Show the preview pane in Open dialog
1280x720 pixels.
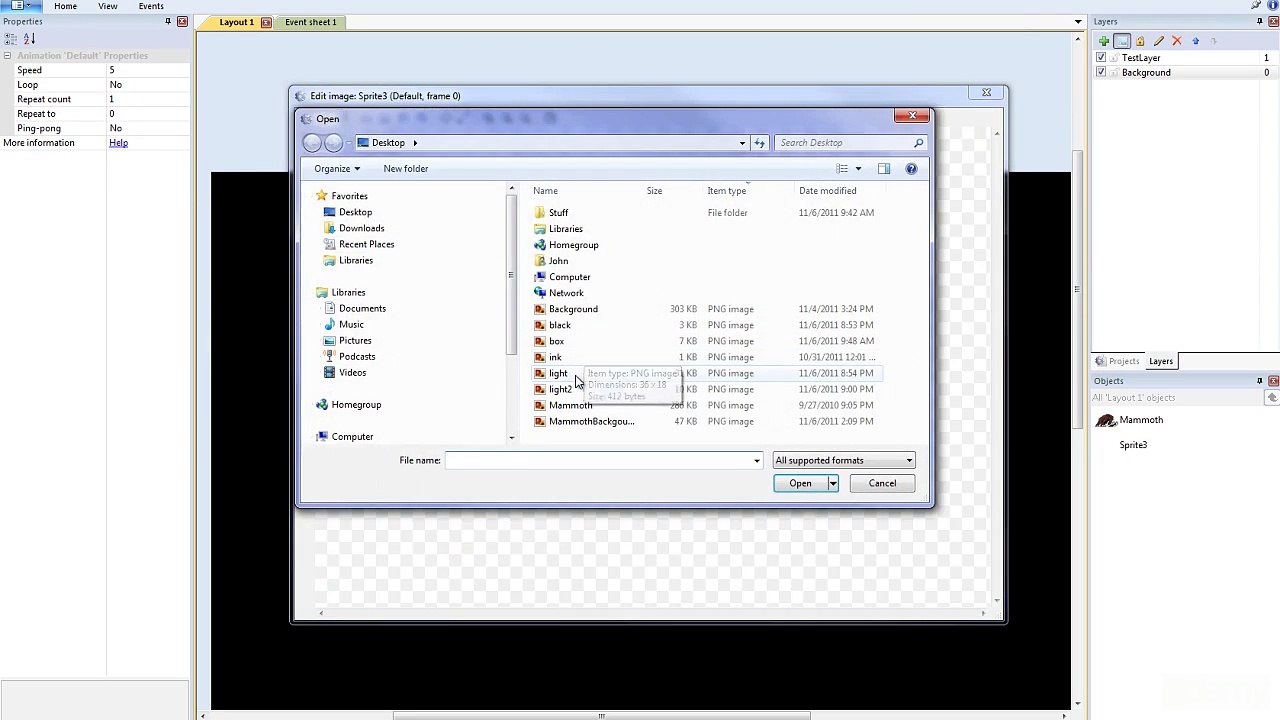[884, 169]
